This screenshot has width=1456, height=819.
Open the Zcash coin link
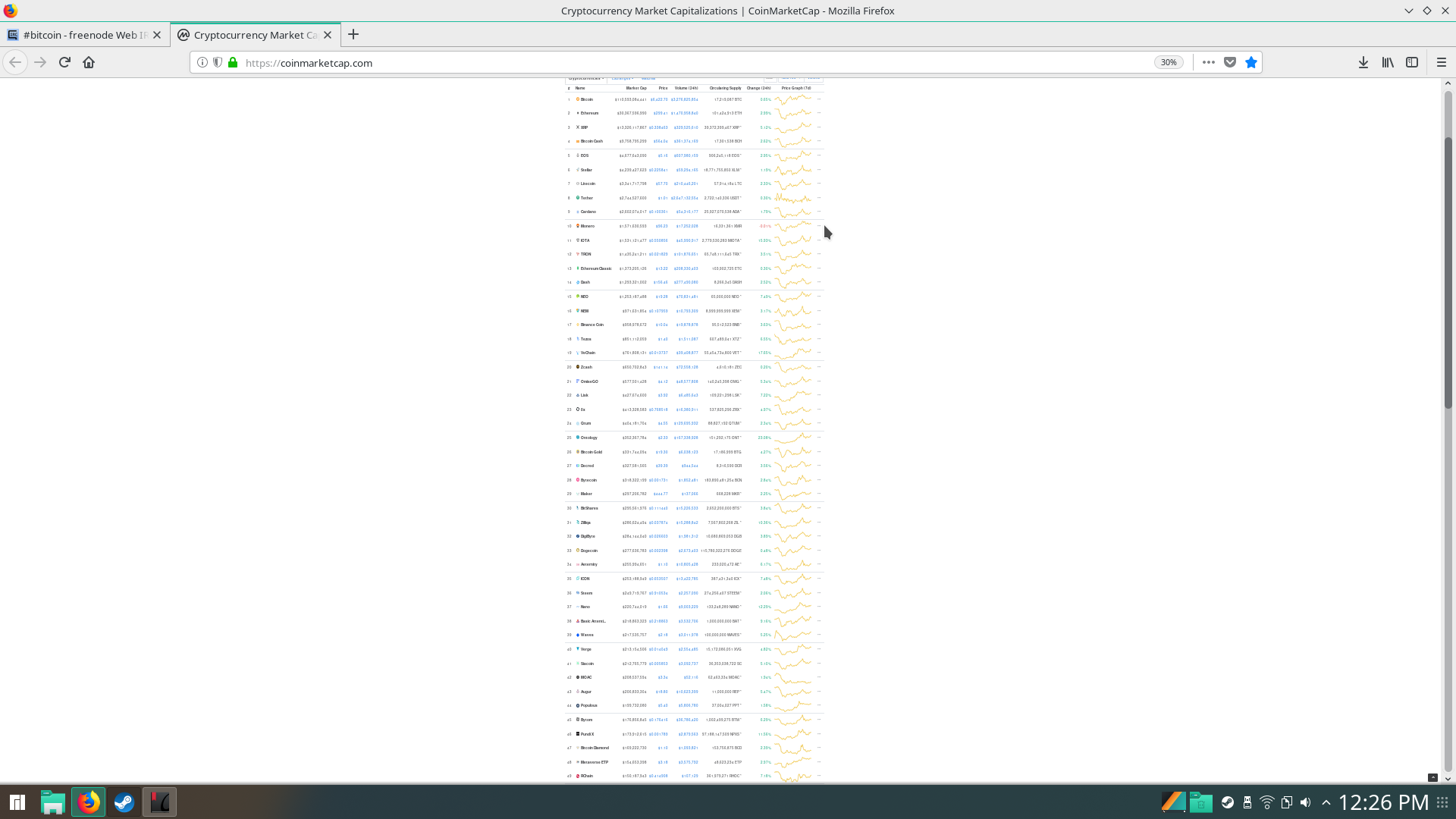(586, 367)
